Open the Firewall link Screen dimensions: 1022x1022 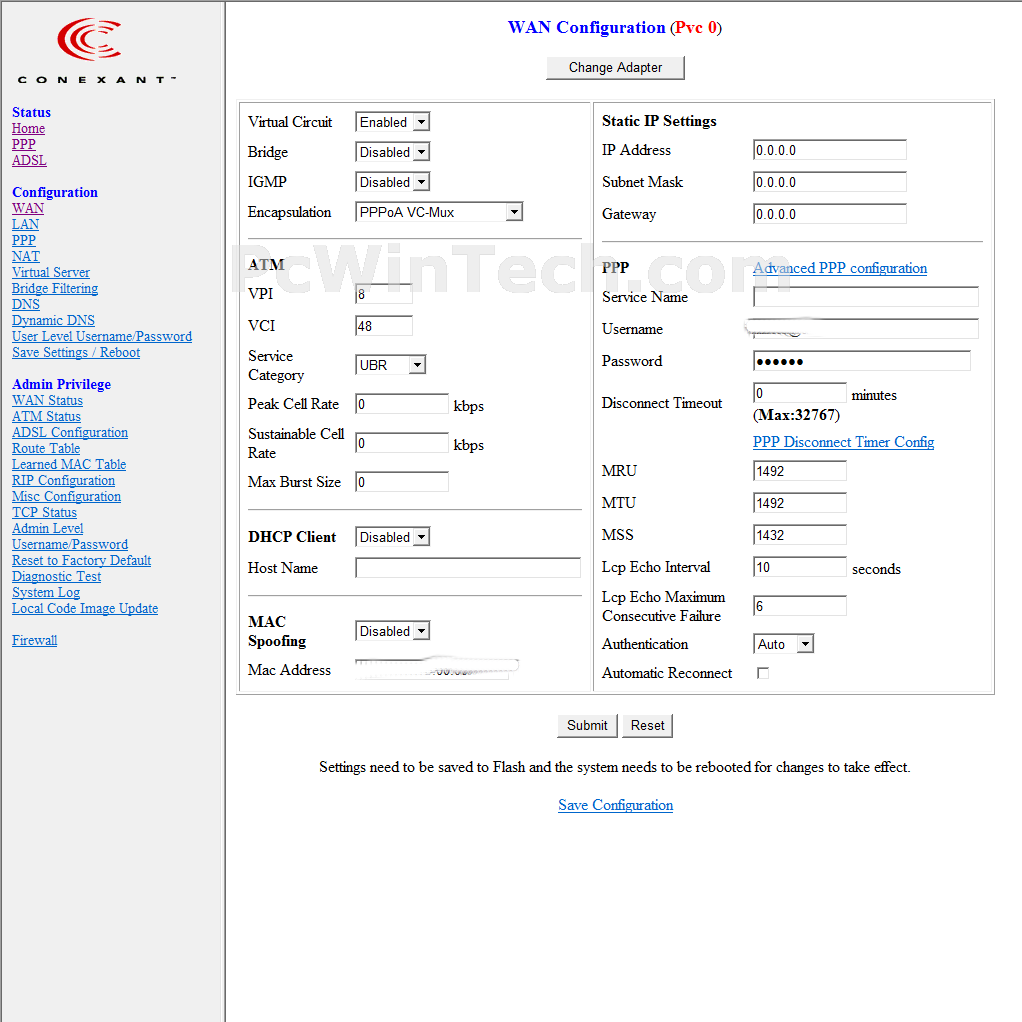pyautogui.click(x=35, y=640)
